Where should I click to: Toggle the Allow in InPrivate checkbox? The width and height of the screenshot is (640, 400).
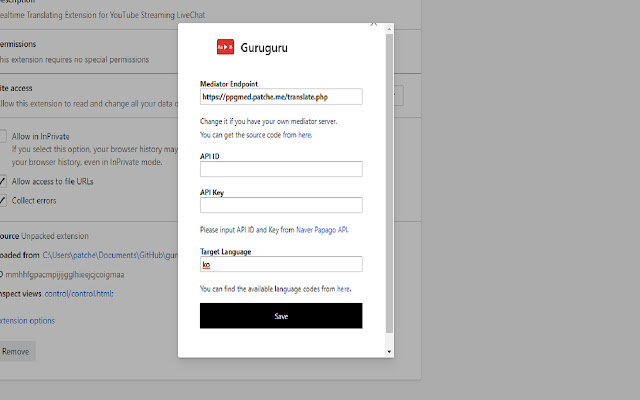(2, 136)
